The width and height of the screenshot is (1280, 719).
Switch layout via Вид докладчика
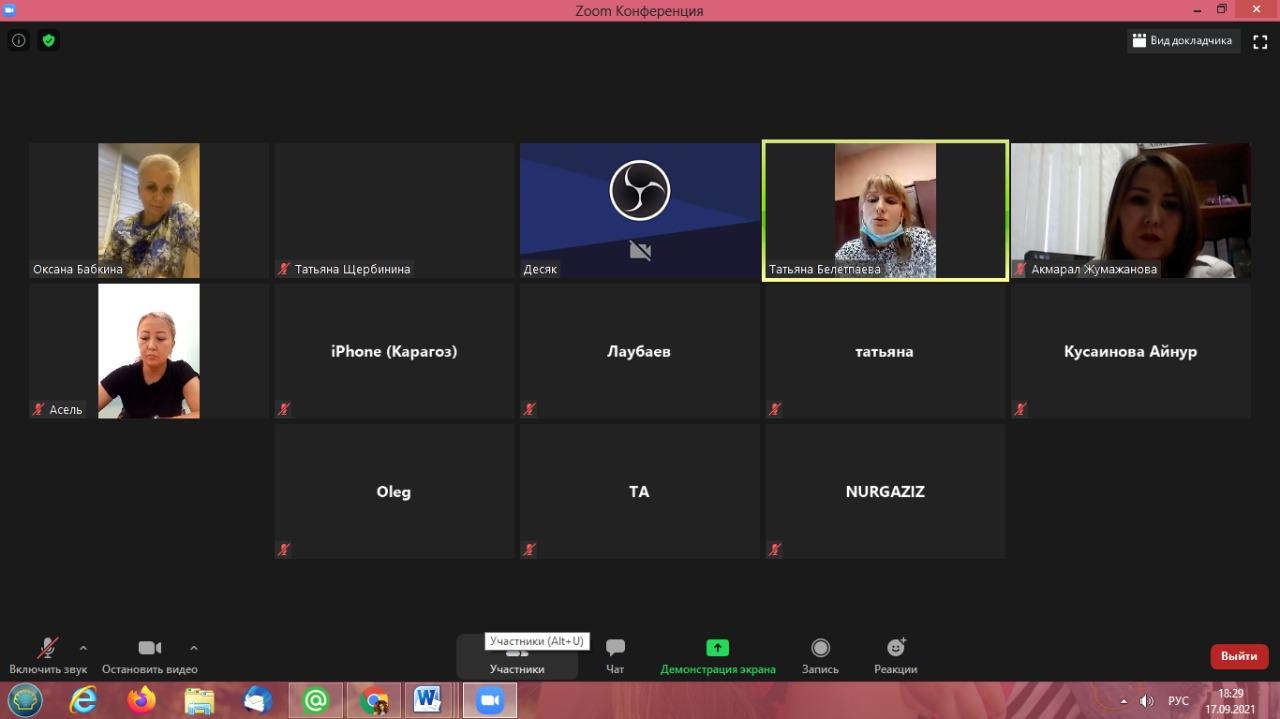point(1183,41)
